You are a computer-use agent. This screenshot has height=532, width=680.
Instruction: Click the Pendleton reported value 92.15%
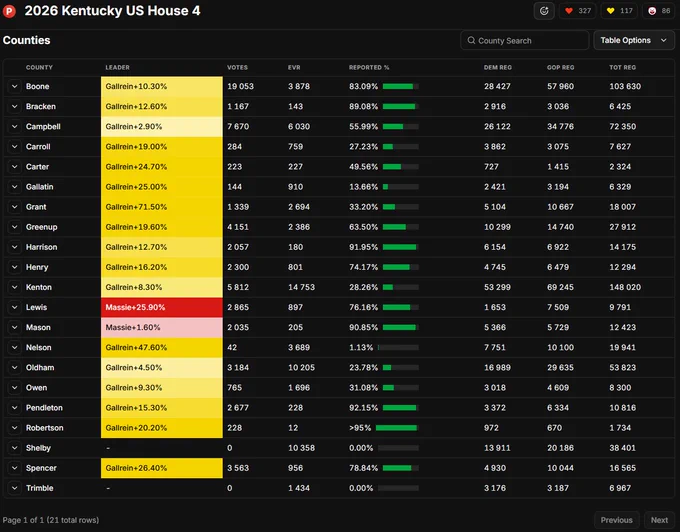pyautogui.click(x=363, y=408)
